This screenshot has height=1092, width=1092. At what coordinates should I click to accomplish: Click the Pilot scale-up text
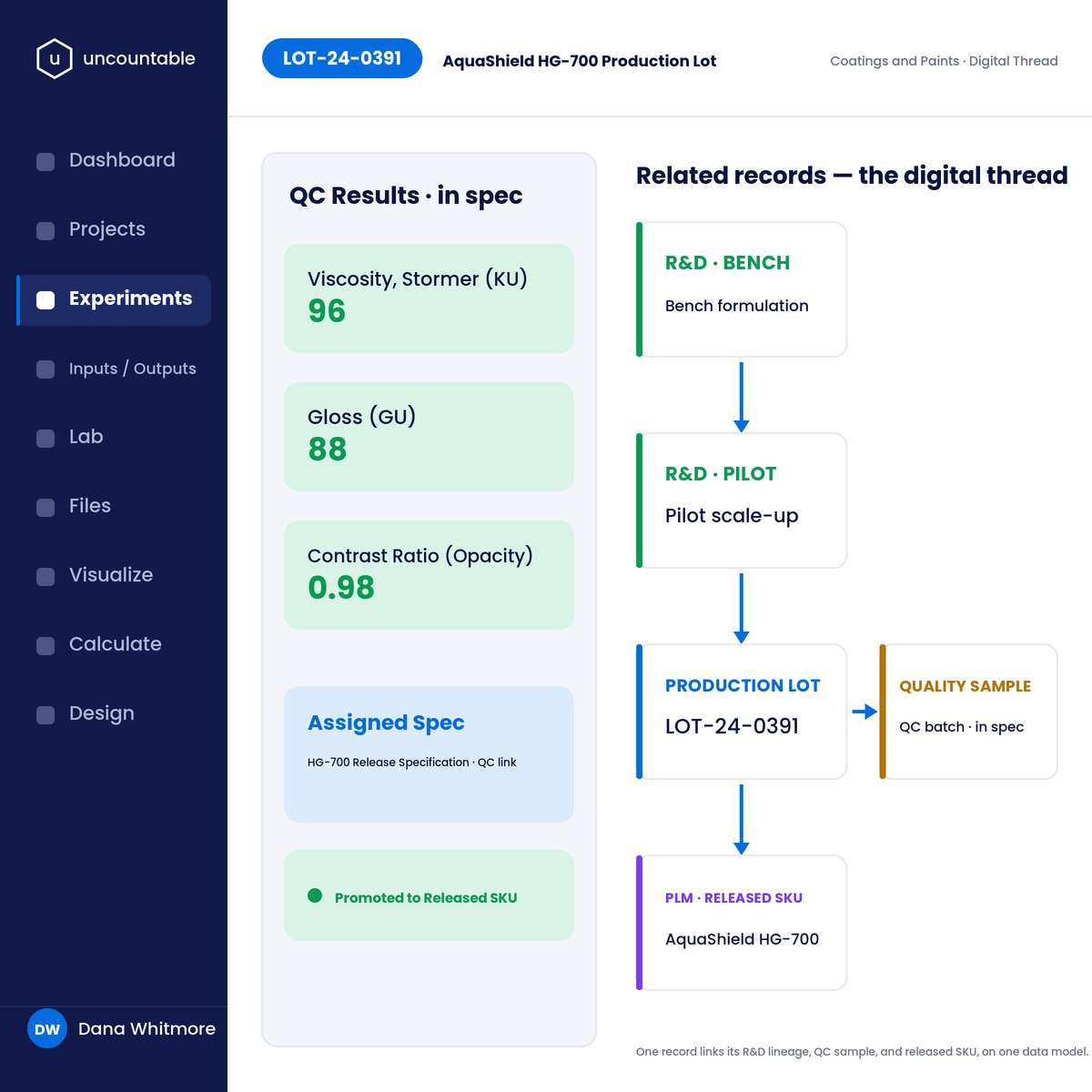click(732, 516)
